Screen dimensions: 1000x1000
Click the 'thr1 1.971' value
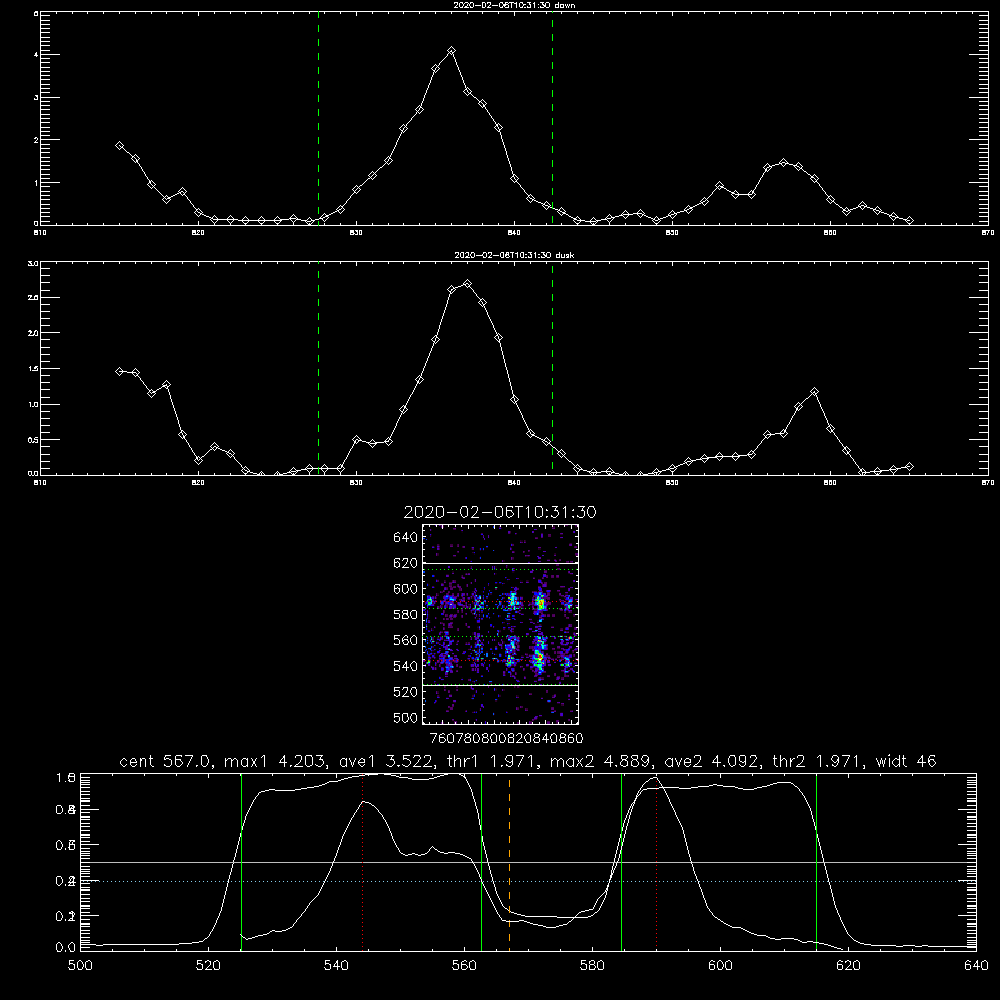492,761
